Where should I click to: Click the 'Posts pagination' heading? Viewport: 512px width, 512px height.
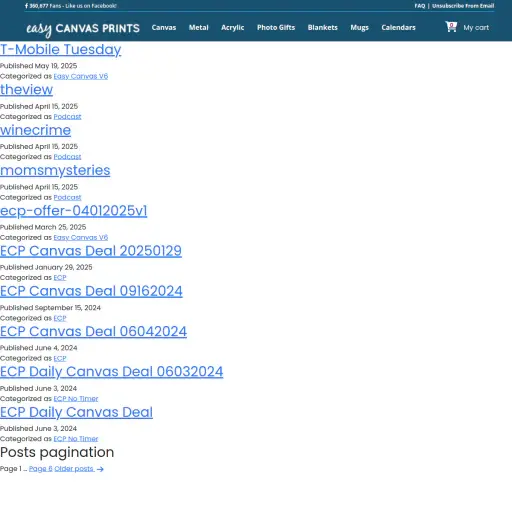57,453
